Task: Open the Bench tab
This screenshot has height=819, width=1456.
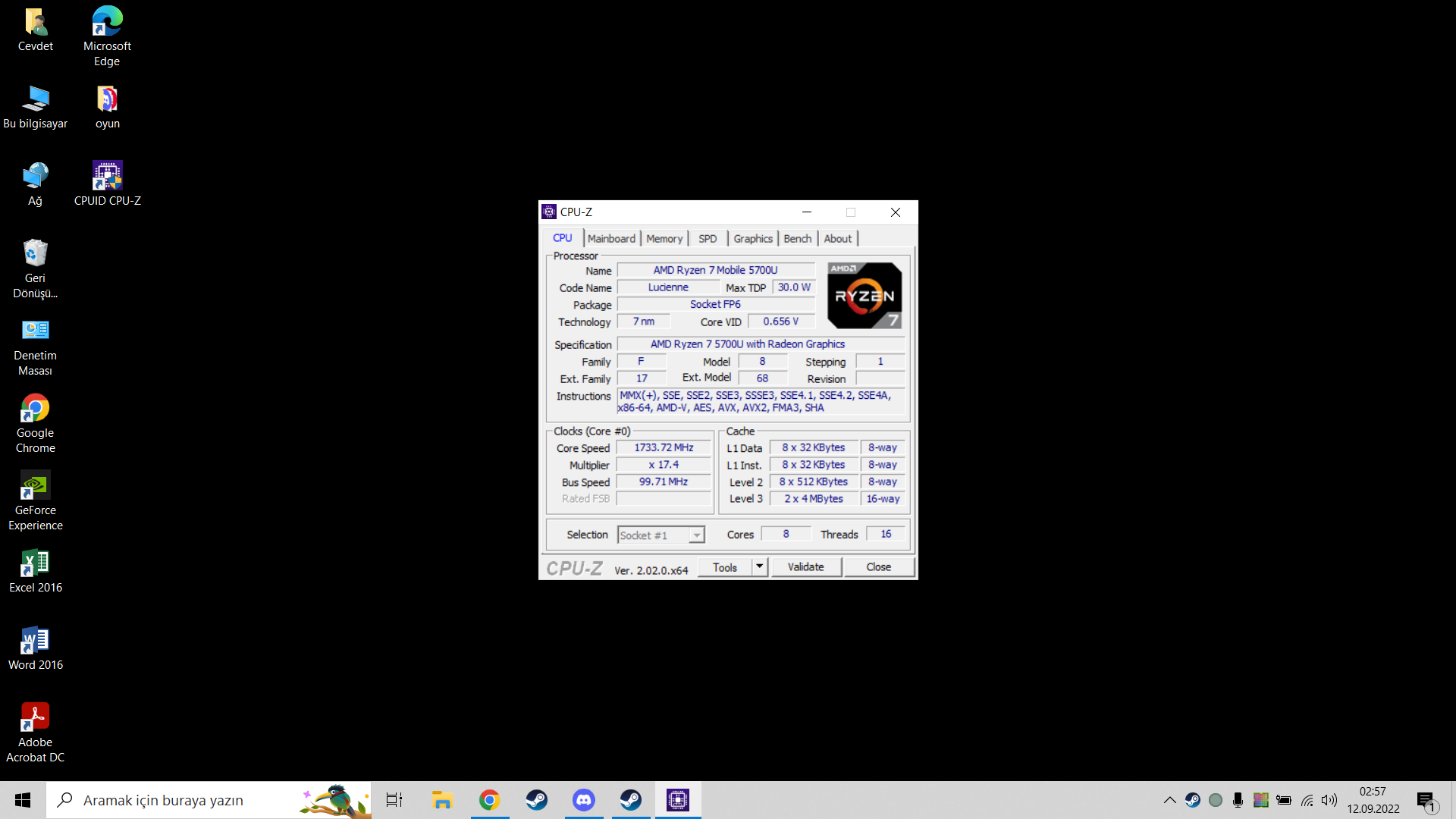Action: (797, 238)
